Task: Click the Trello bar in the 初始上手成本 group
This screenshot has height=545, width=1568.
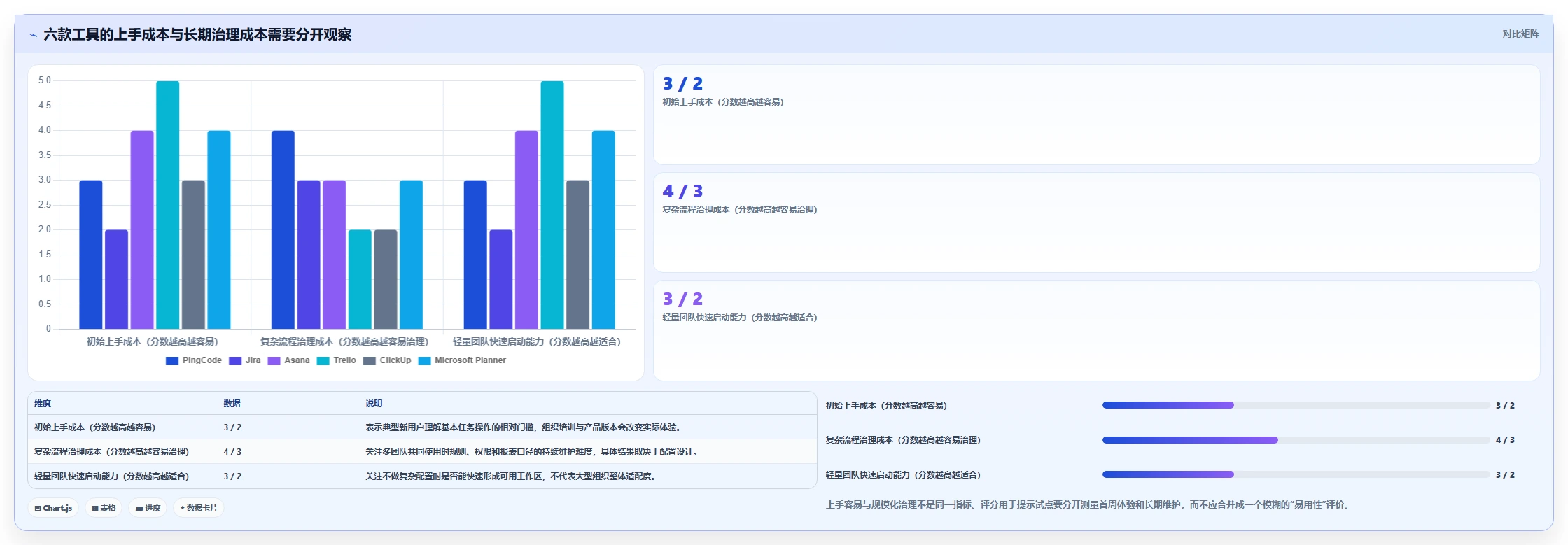Action: [167, 205]
